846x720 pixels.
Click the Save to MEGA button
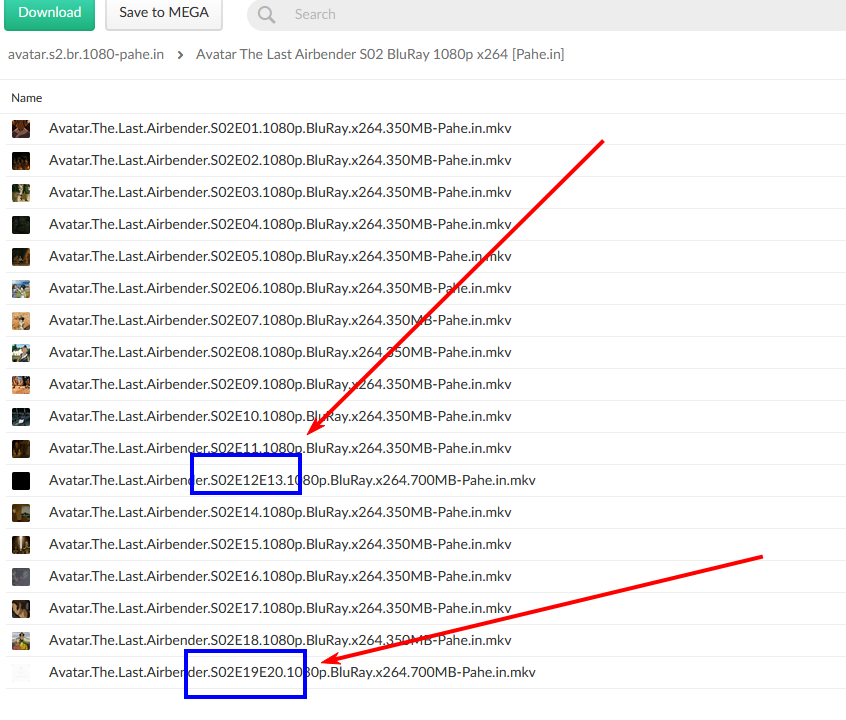(x=164, y=13)
